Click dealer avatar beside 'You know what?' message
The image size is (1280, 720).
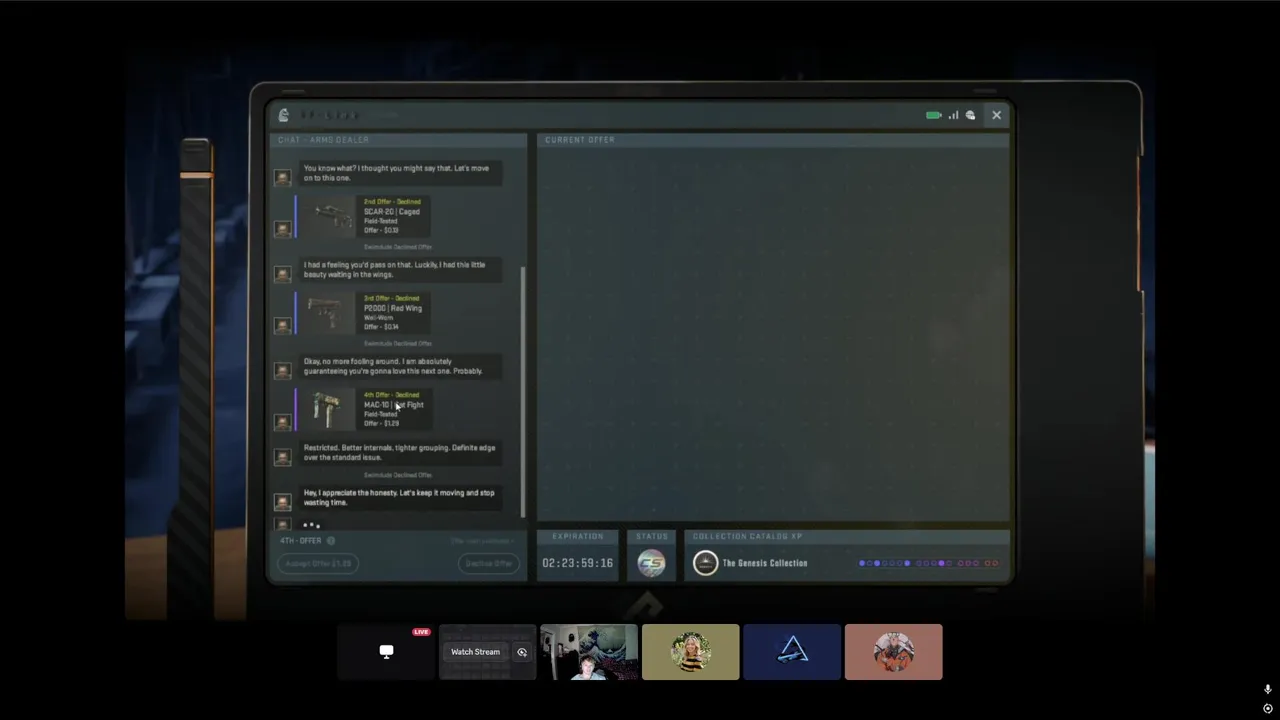click(x=283, y=177)
